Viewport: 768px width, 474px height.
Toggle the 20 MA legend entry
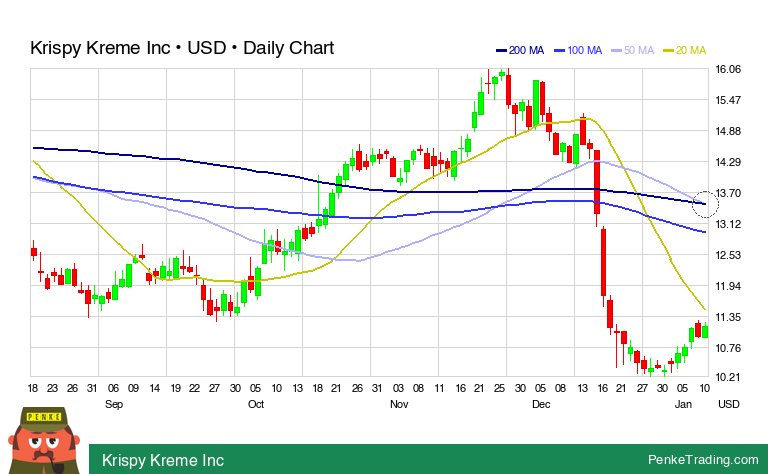pos(684,50)
